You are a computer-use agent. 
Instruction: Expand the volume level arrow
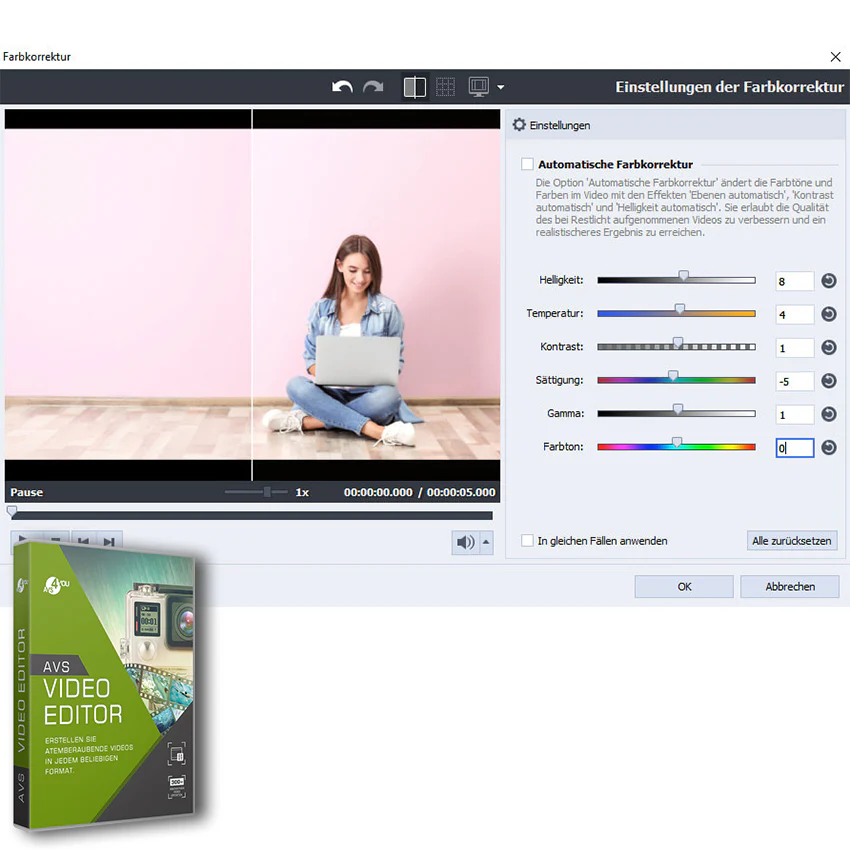point(486,542)
